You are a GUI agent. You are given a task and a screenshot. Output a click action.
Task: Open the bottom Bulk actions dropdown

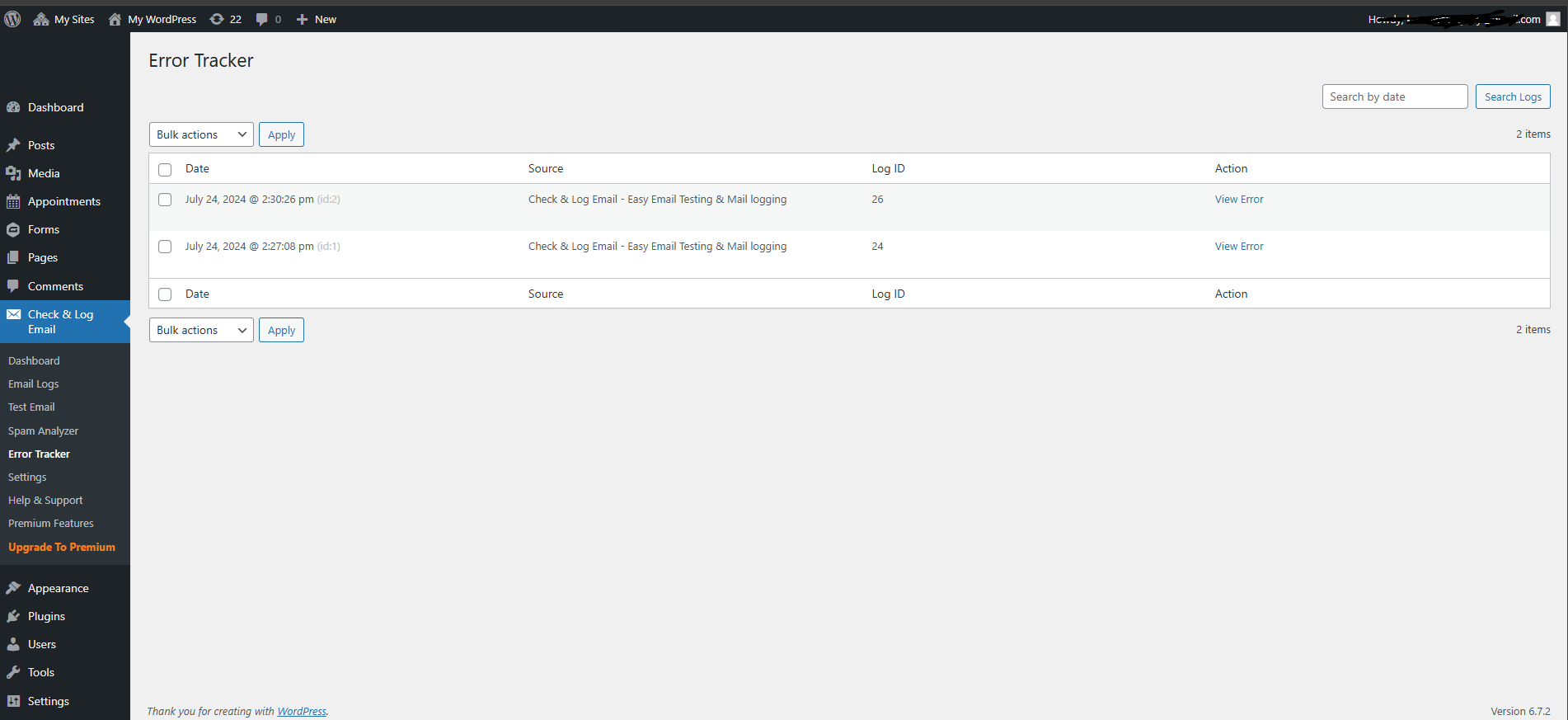[x=201, y=330]
